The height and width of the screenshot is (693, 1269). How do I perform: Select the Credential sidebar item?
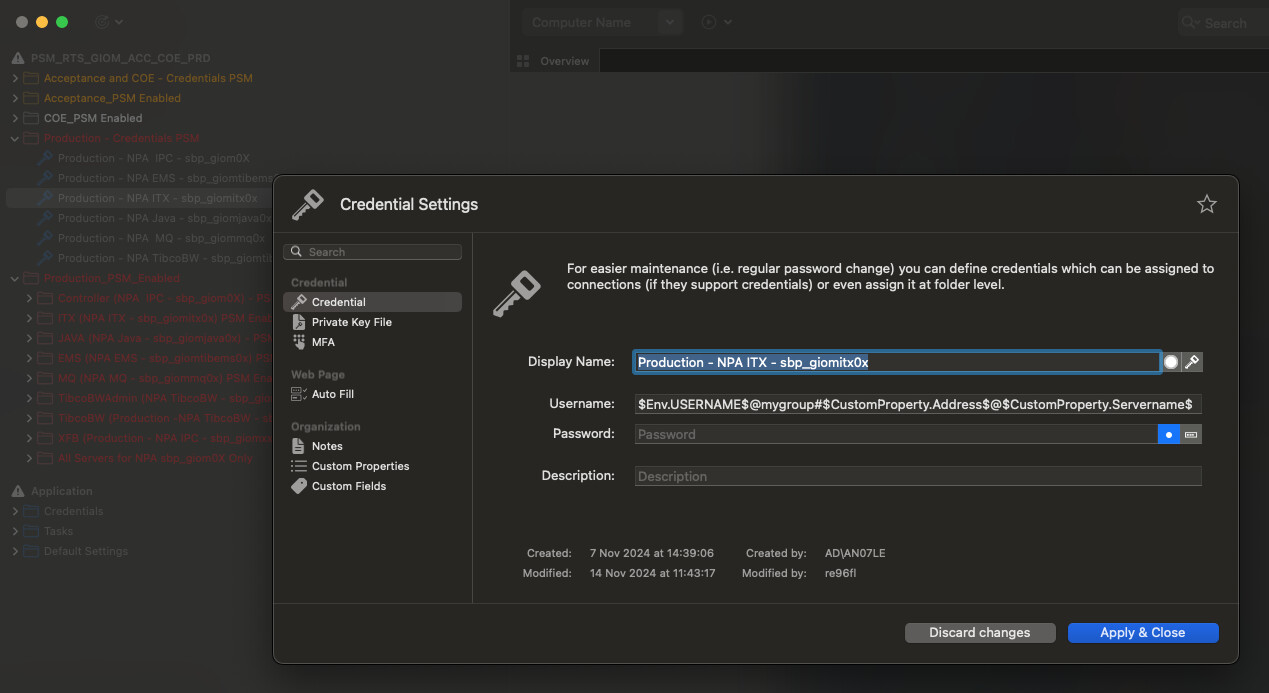click(x=338, y=302)
